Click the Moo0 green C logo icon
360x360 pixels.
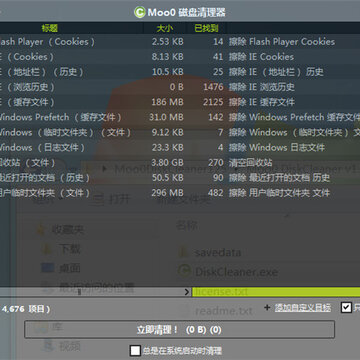139,12
